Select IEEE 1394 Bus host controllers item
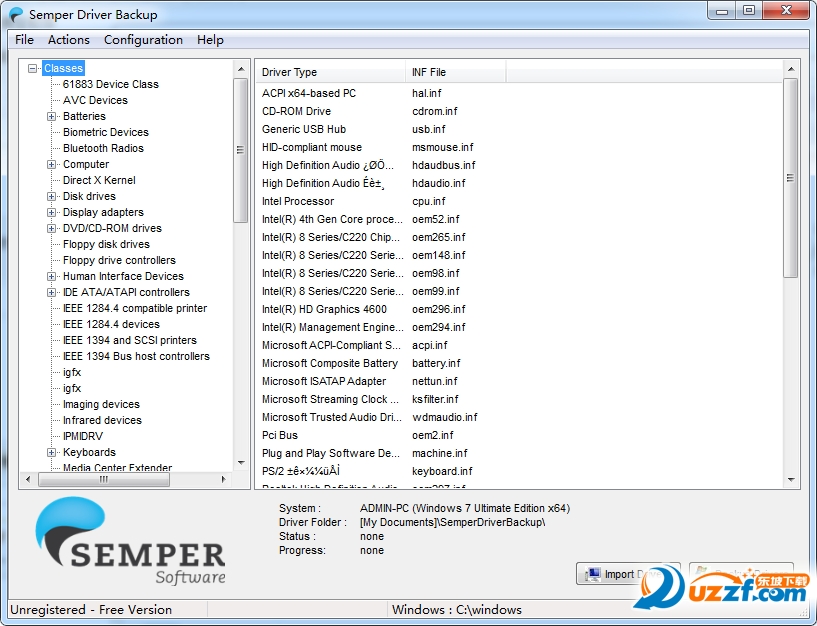The image size is (817, 626). point(137,357)
